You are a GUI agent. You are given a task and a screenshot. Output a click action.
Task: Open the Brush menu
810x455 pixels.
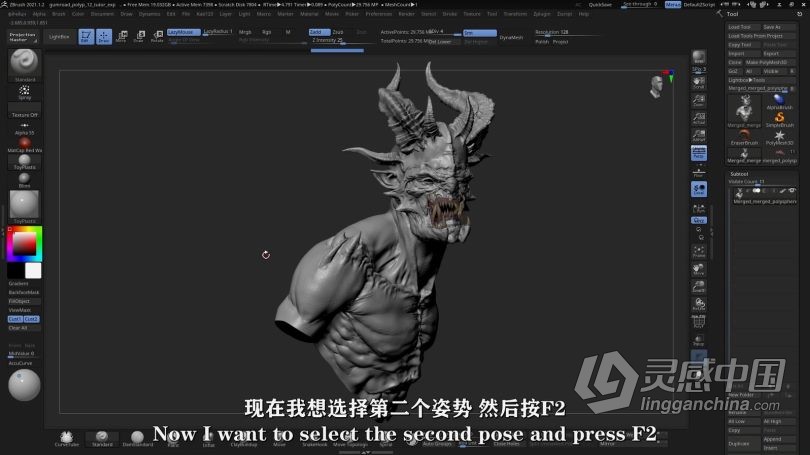tap(59, 14)
